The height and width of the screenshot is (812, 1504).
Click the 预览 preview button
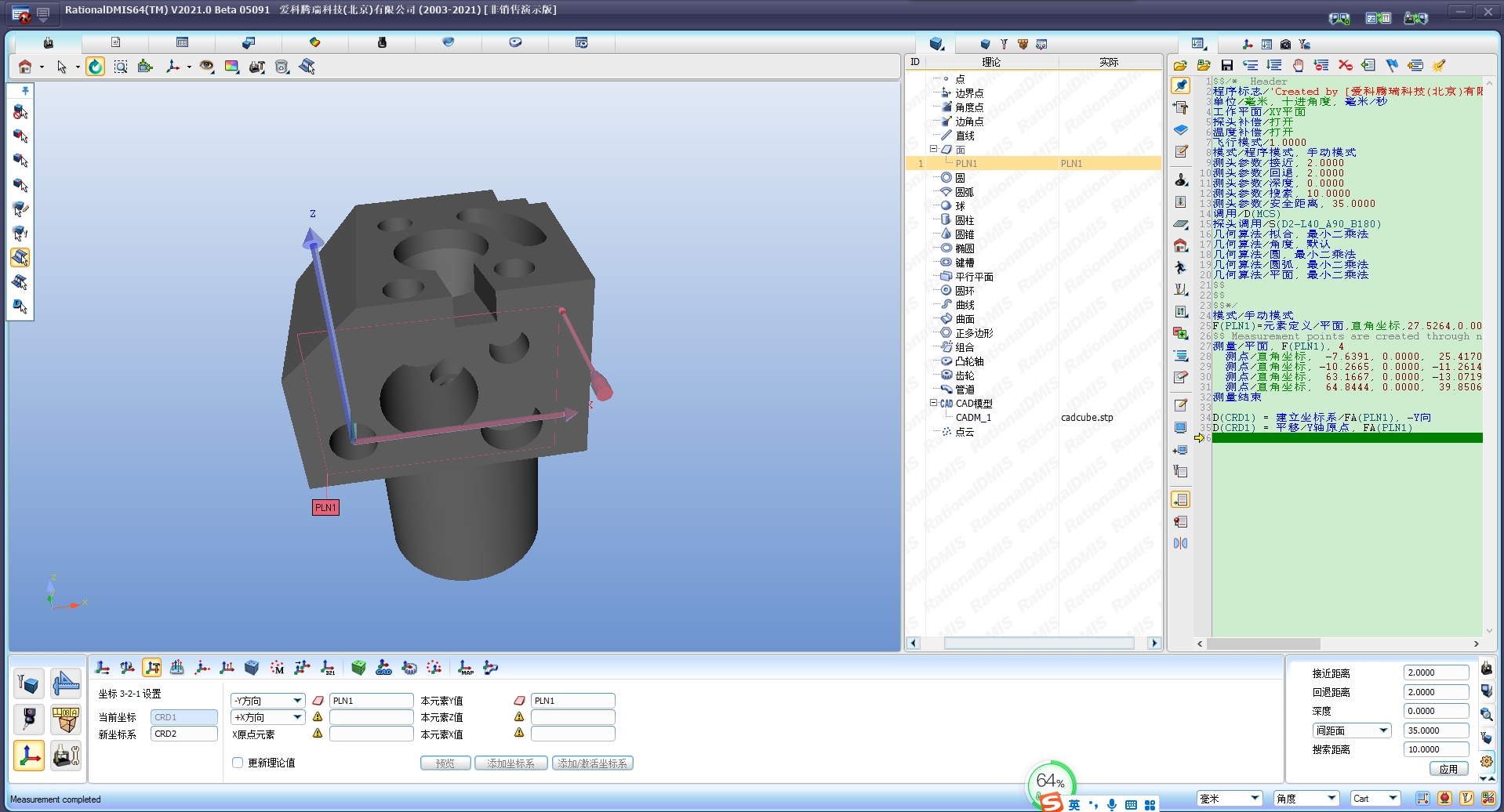coord(445,763)
